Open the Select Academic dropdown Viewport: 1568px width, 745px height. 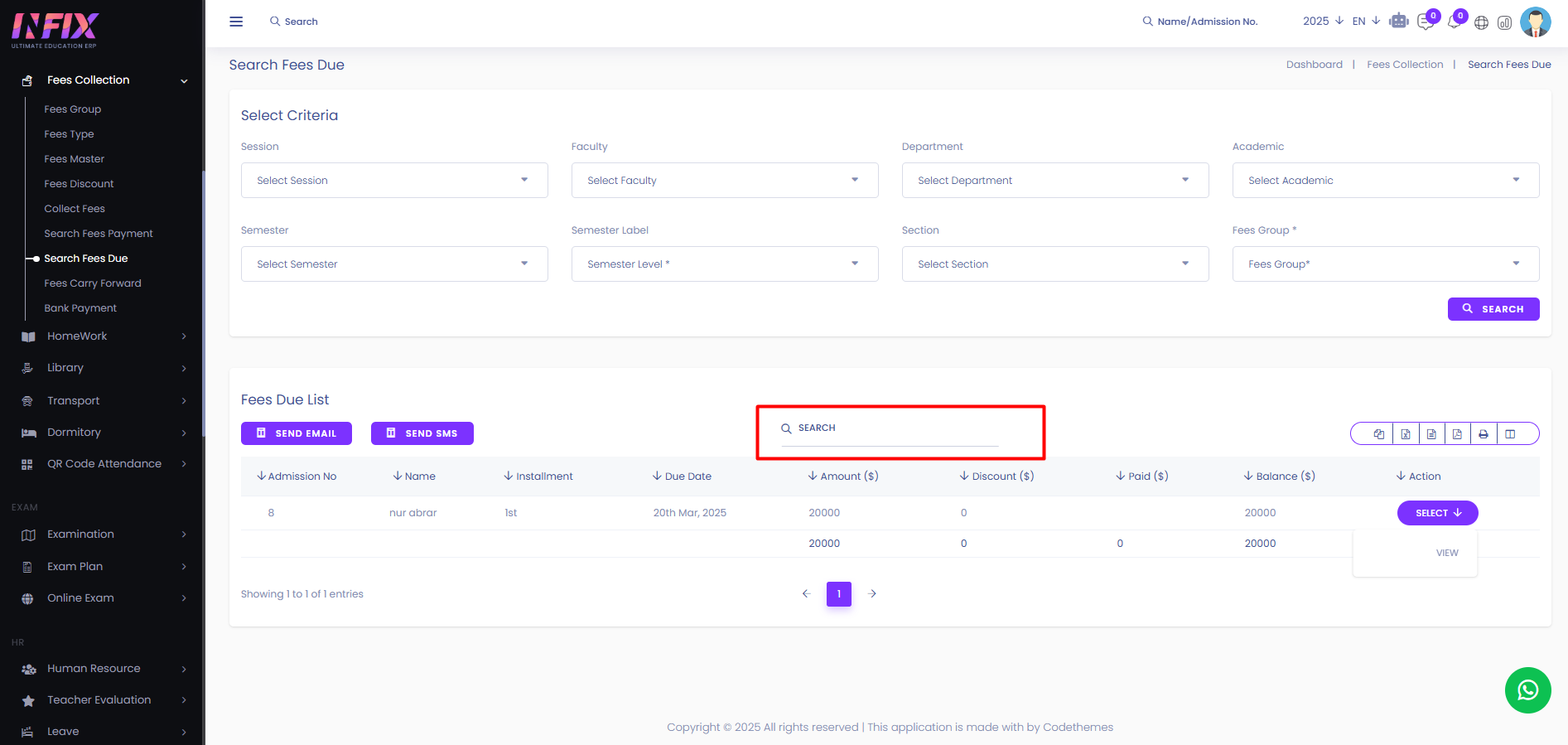[1386, 181]
